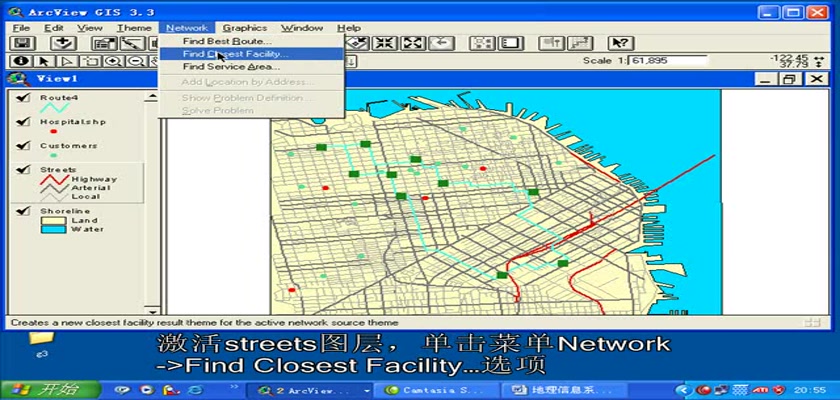Click the Zoom to Previous Extent icon

pos(441,44)
